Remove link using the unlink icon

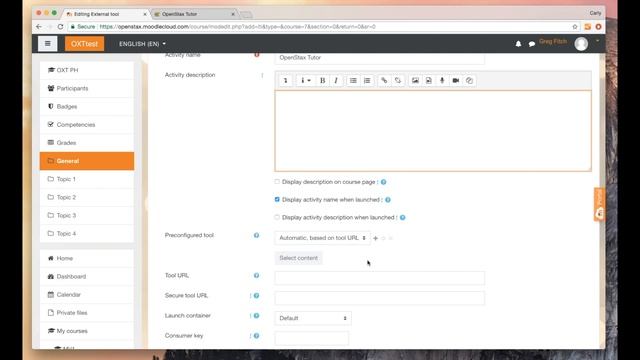click(398, 80)
